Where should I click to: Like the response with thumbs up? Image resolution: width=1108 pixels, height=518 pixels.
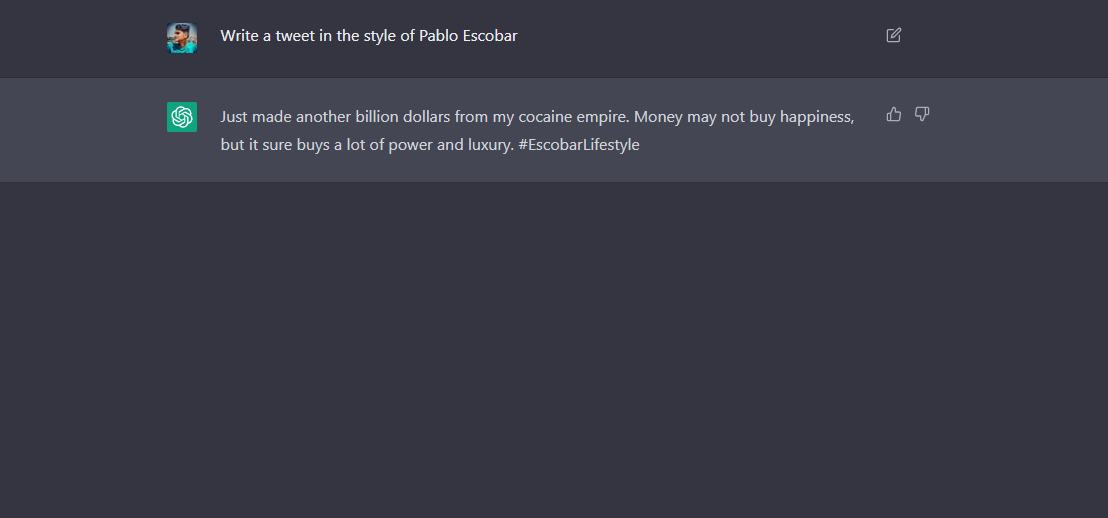click(x=893, y=115)
